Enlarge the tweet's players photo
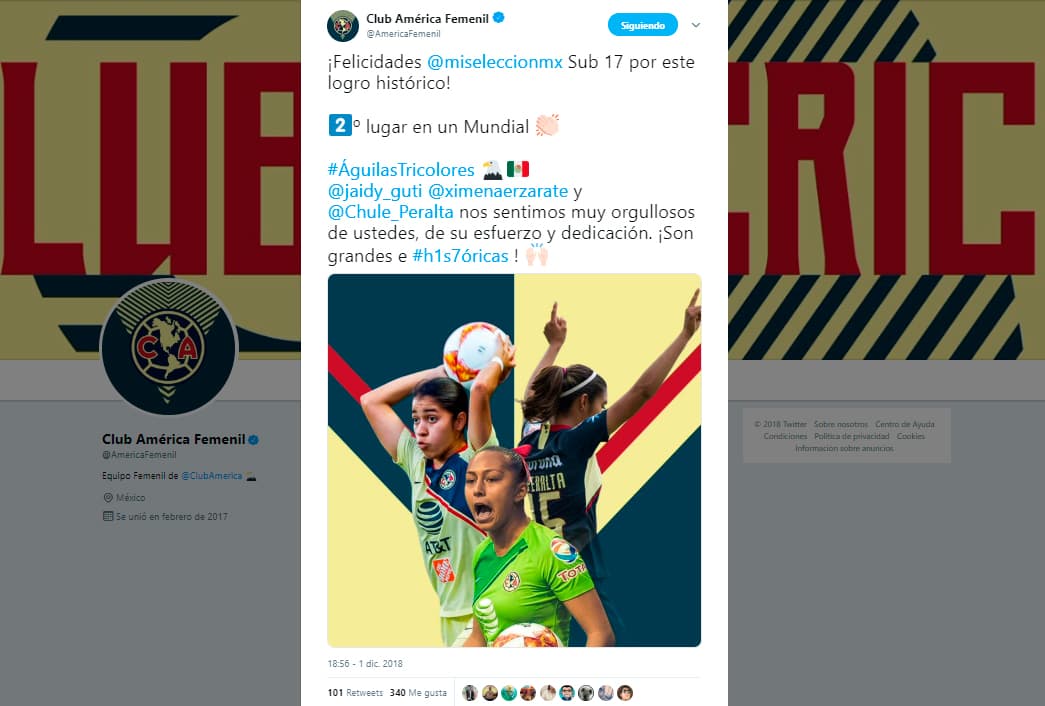The image size is (1045, 706). [x=514, y=460]
